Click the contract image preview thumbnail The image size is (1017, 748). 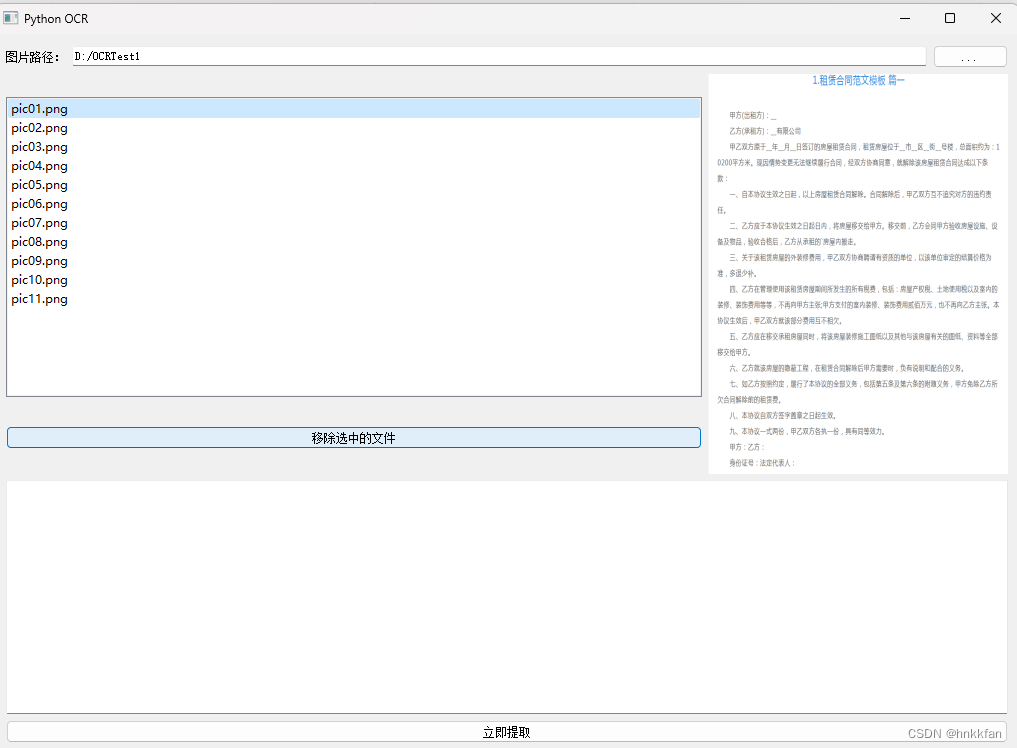click(857, 274)
